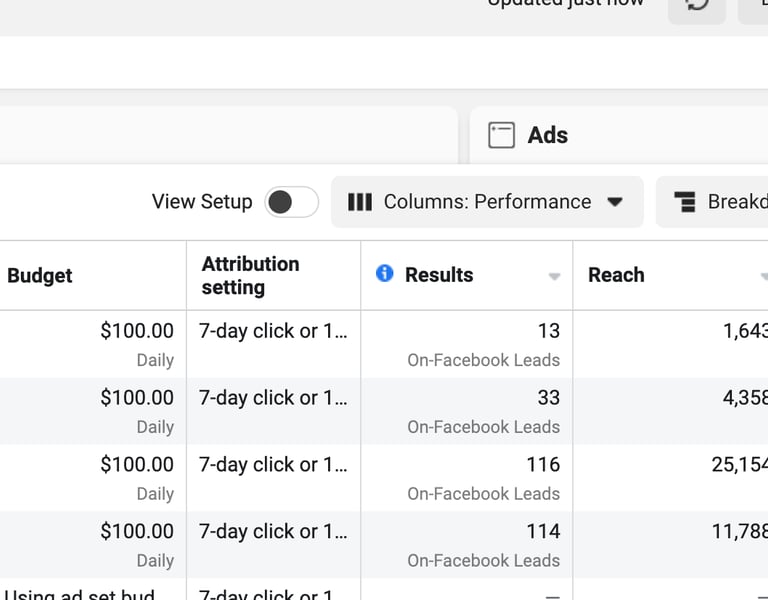The height and width of the screenshot is (600, 768).
Task: Click the blue info icon by Results
Action: tap(384, 273)
